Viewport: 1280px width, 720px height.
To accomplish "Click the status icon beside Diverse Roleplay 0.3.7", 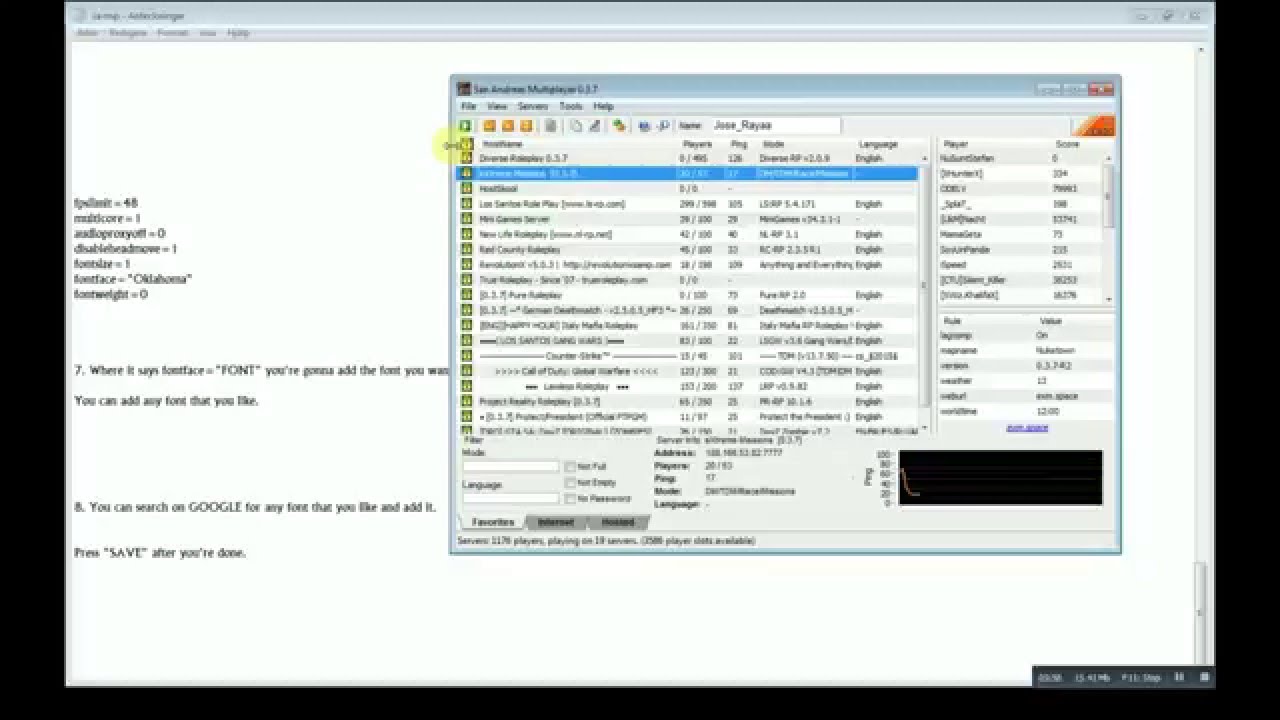I will click(x=466, y=158).
